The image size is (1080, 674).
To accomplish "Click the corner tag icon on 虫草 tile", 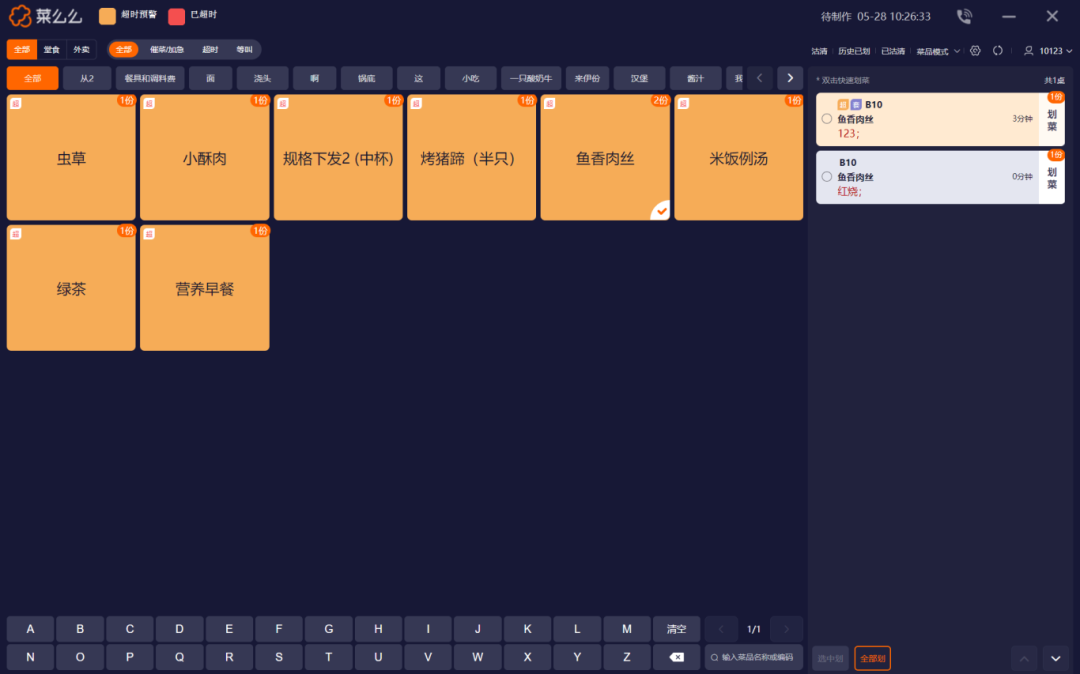I will (16, 103).
